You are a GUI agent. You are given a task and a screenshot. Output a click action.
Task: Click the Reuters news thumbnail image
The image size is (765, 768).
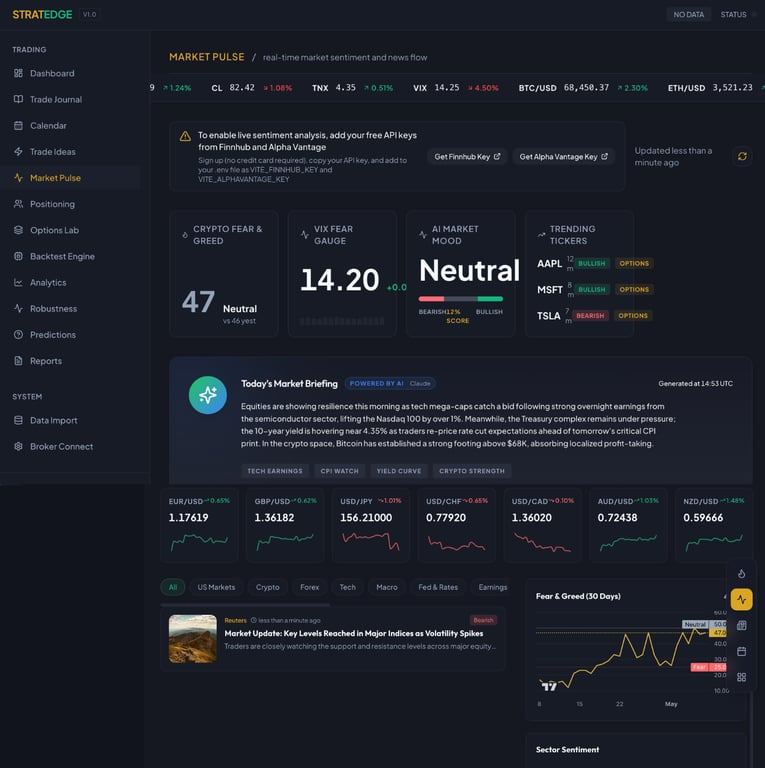pos(192,639)
